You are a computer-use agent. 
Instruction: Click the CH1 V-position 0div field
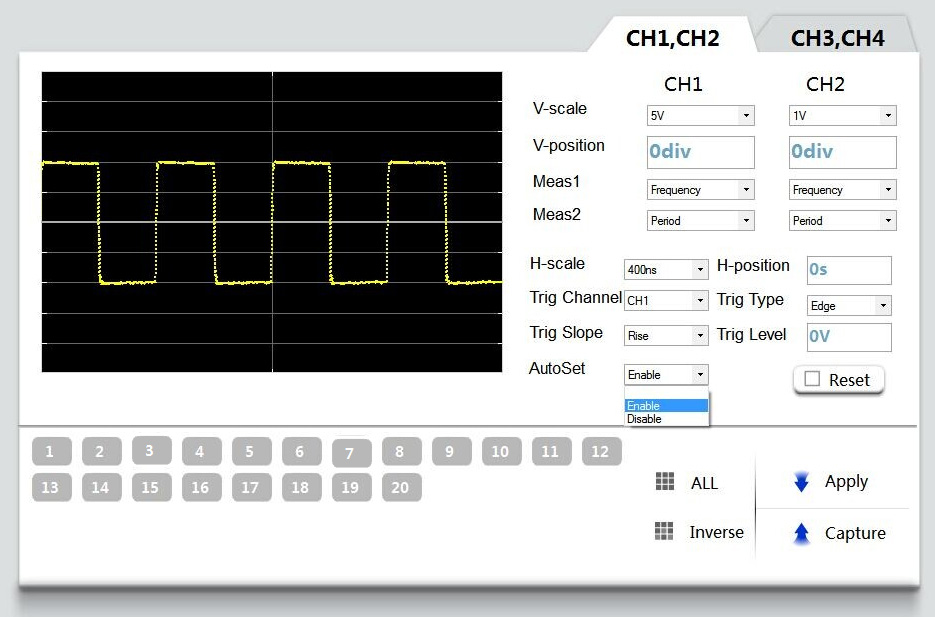pyautogui.click(x=700, y=152)
